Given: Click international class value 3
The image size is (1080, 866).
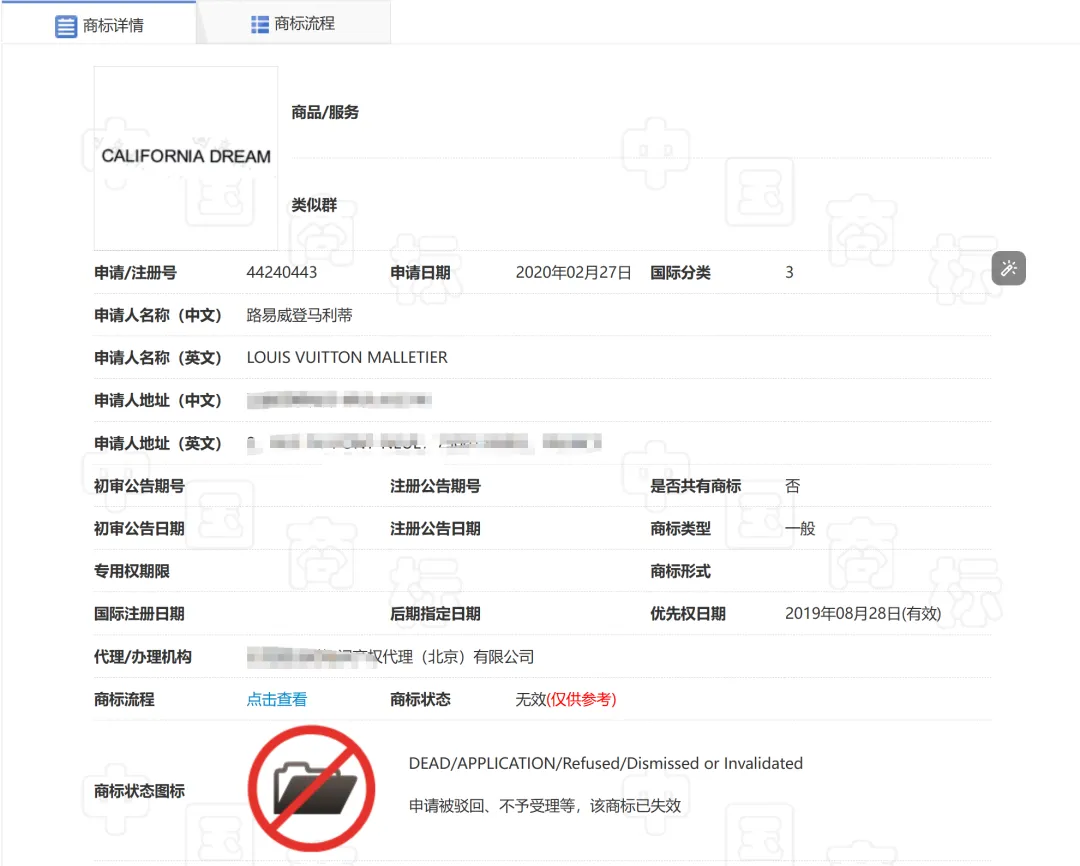Looking at the screenshot, I should (x=789, y=272).
